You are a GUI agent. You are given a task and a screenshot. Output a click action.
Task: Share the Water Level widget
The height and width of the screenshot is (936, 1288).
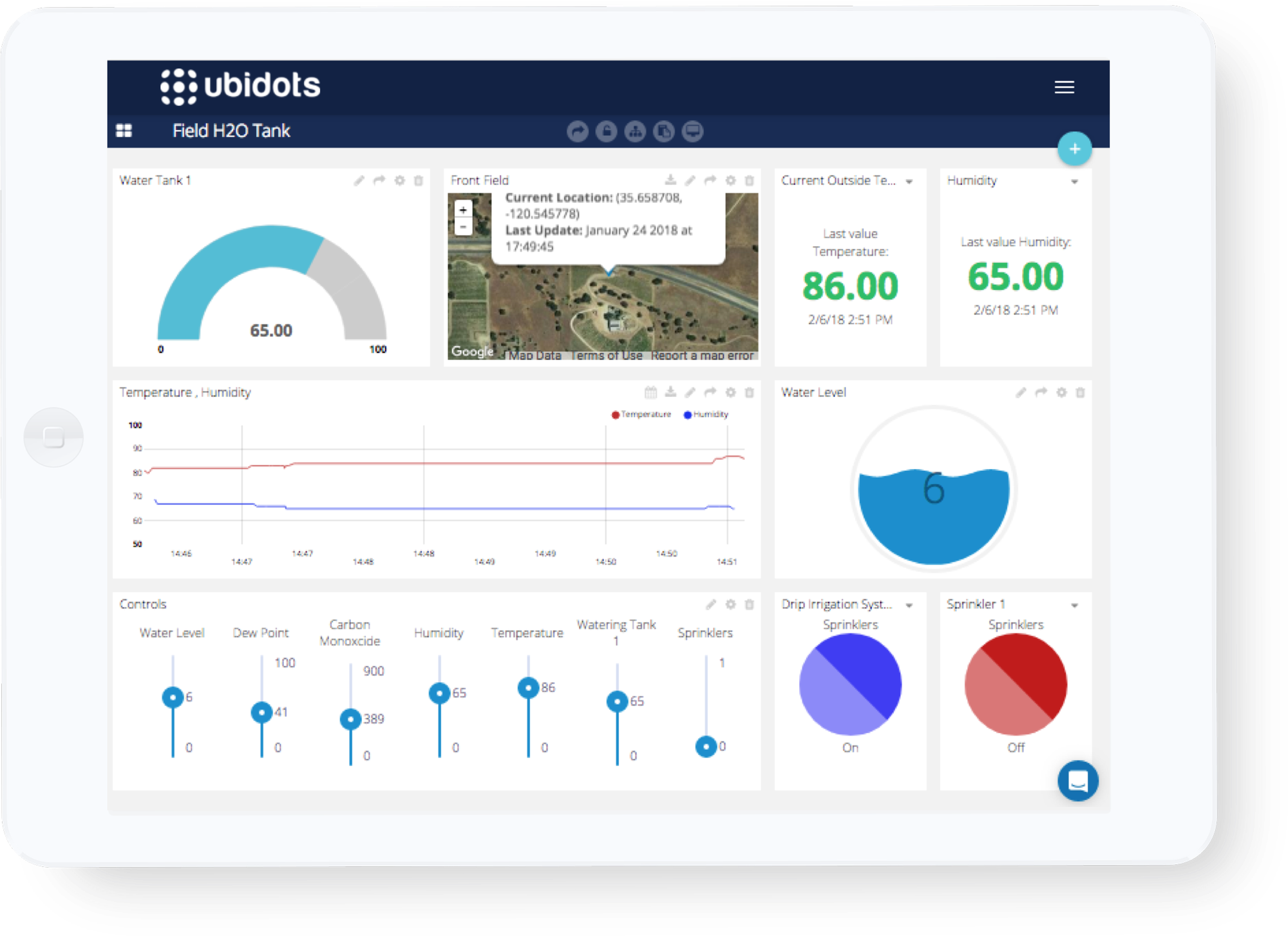point(1041,392)
